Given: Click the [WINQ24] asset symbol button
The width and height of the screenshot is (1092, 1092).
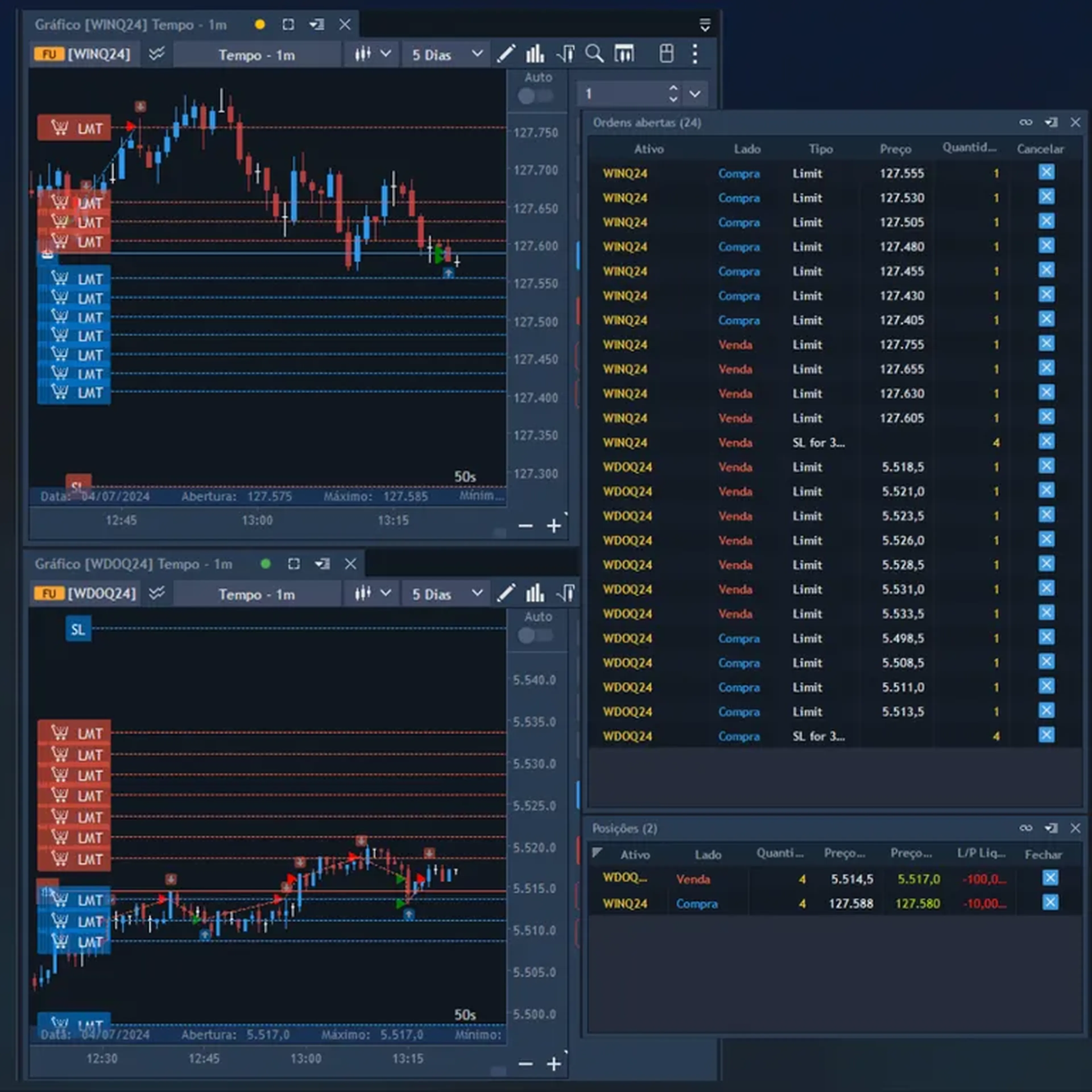Looking at the screenshot, I should (98, 54).
